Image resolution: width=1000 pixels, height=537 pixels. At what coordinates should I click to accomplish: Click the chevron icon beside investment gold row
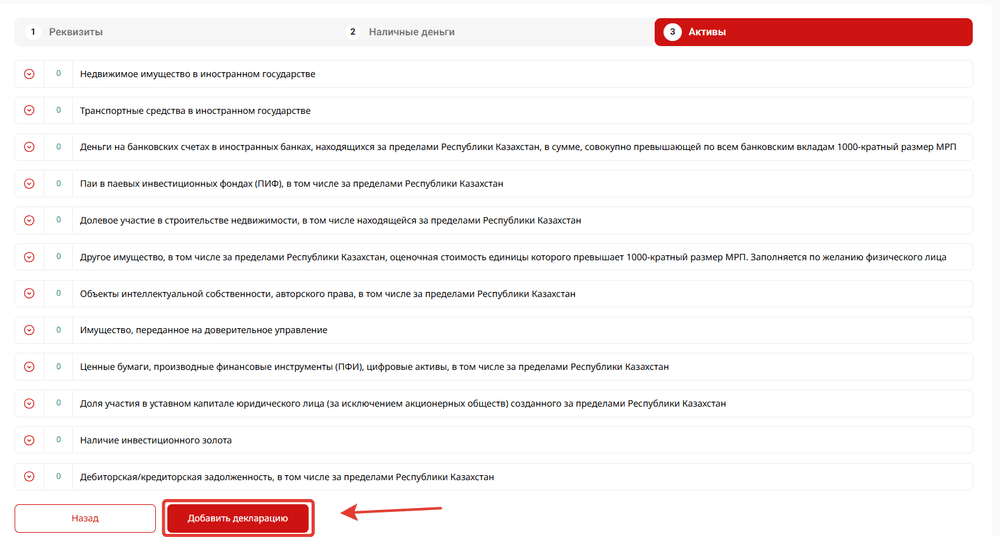coord(29,440)
